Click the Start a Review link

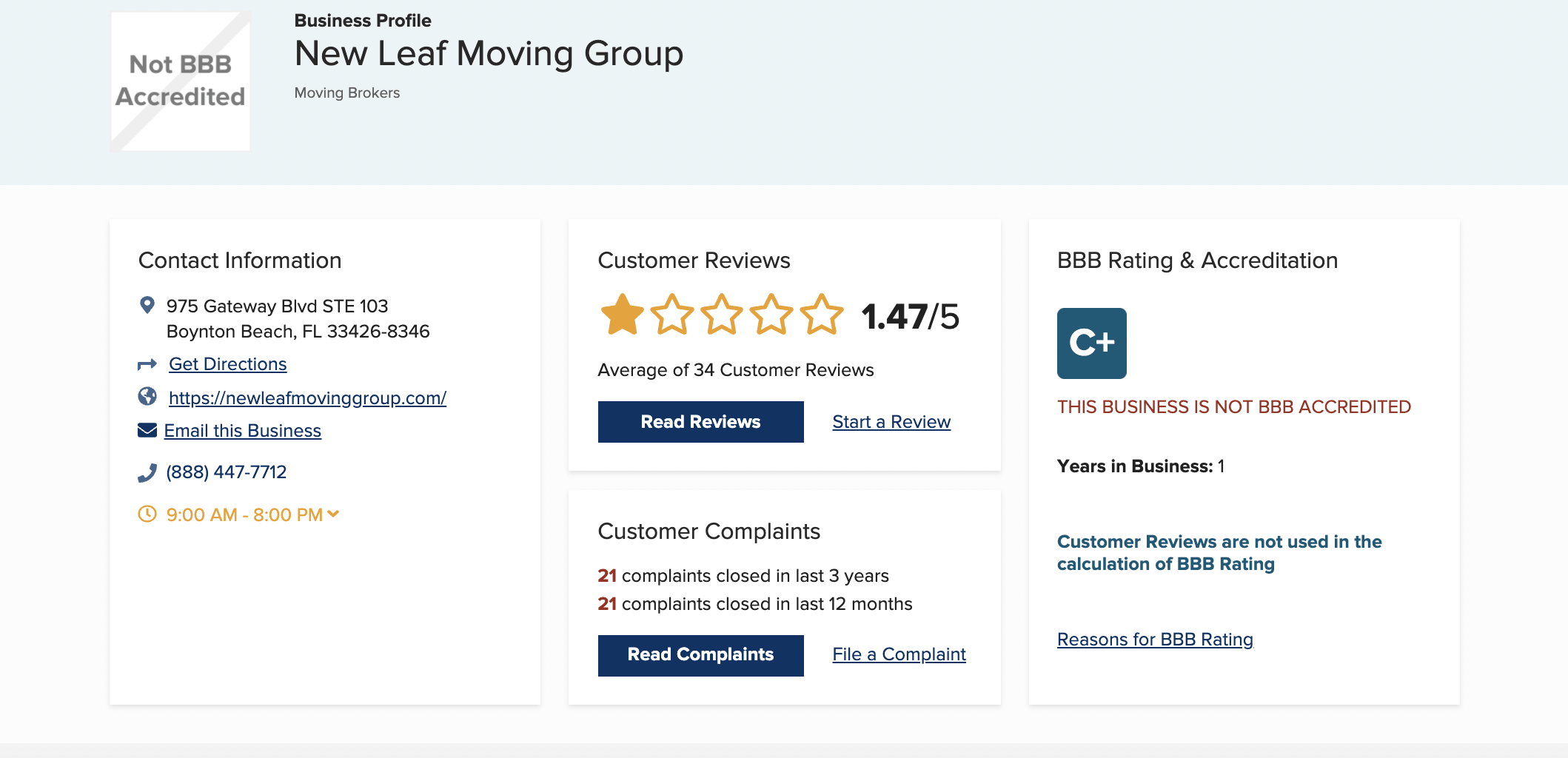[891, 422]
